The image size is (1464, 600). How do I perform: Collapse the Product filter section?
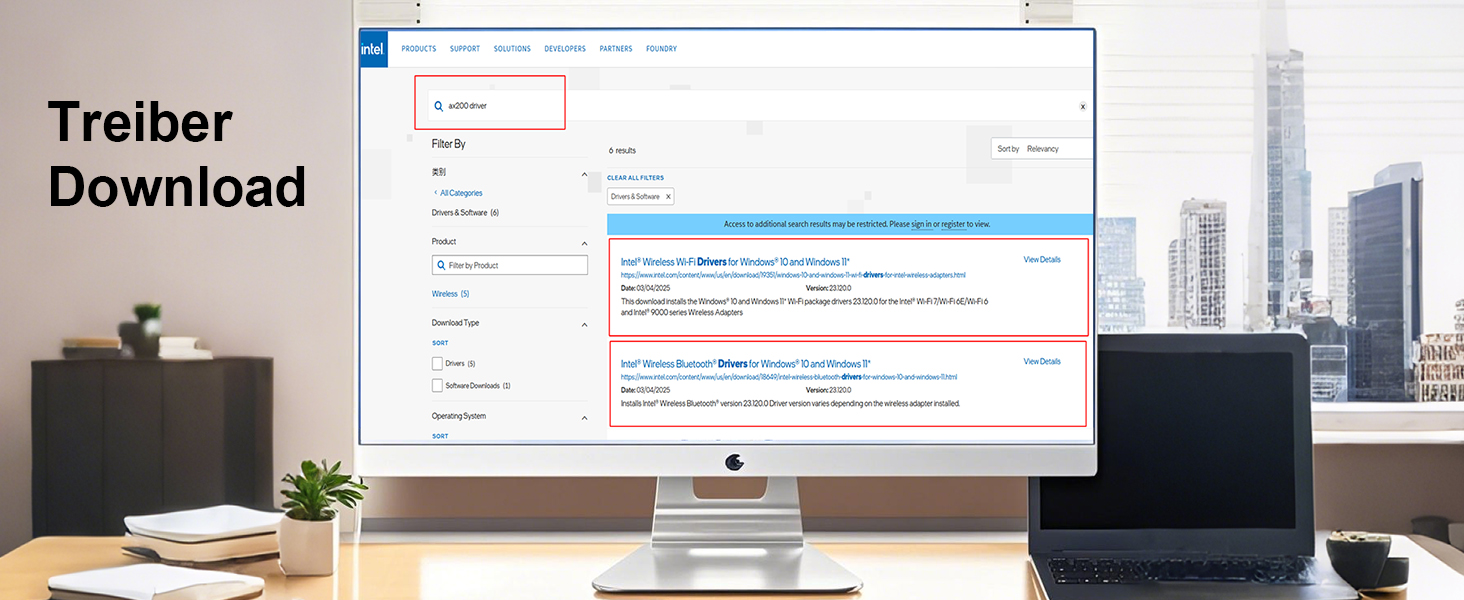tap(584, 243)
